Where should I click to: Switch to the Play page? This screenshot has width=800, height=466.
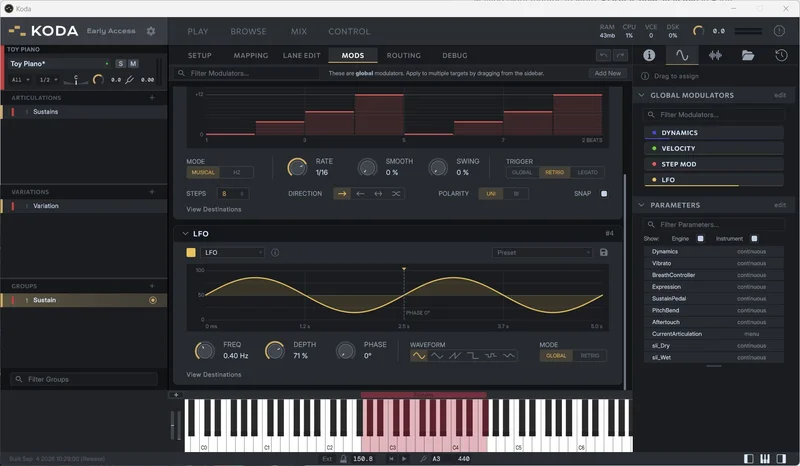(x=198, y=32)
